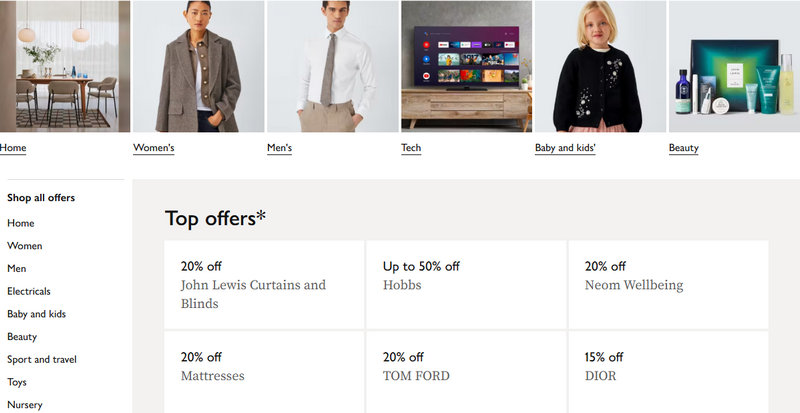Click the 15% off DIOR offer

coord(668,372)
